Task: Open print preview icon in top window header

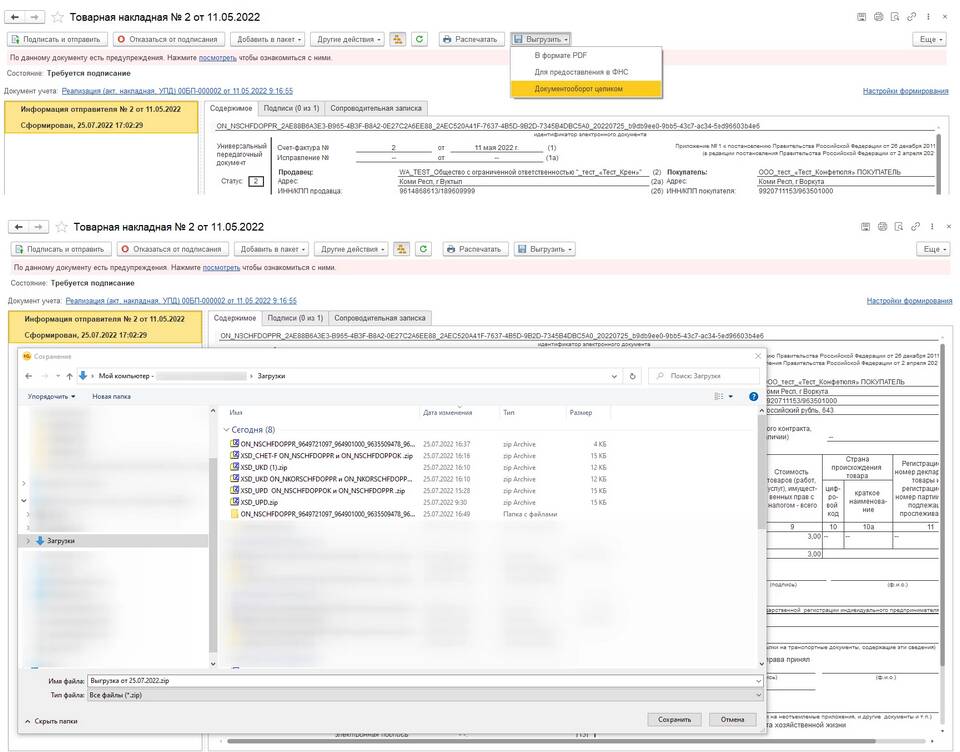Action: point(895,17)
